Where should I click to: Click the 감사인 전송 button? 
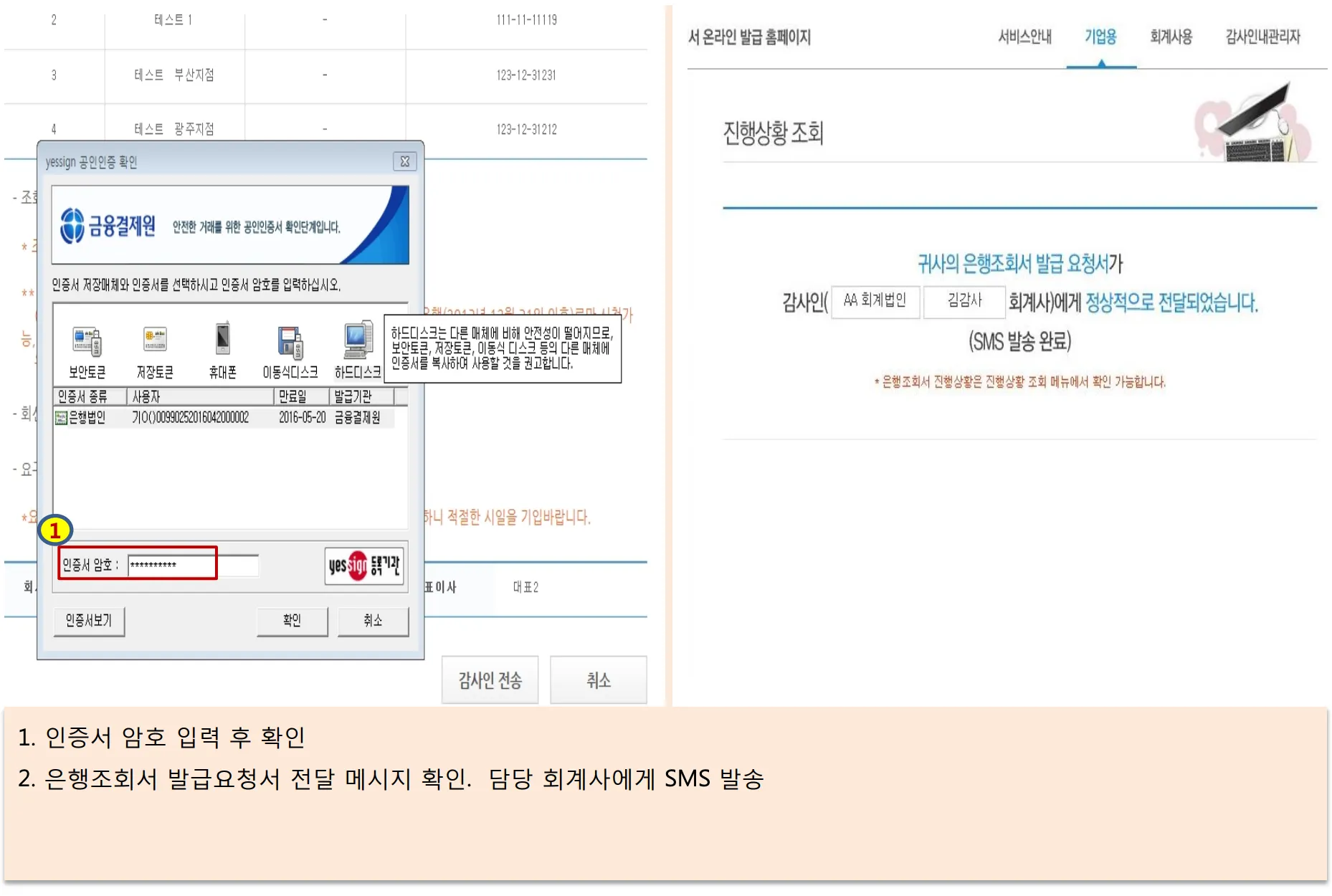[x=490, y=680]
